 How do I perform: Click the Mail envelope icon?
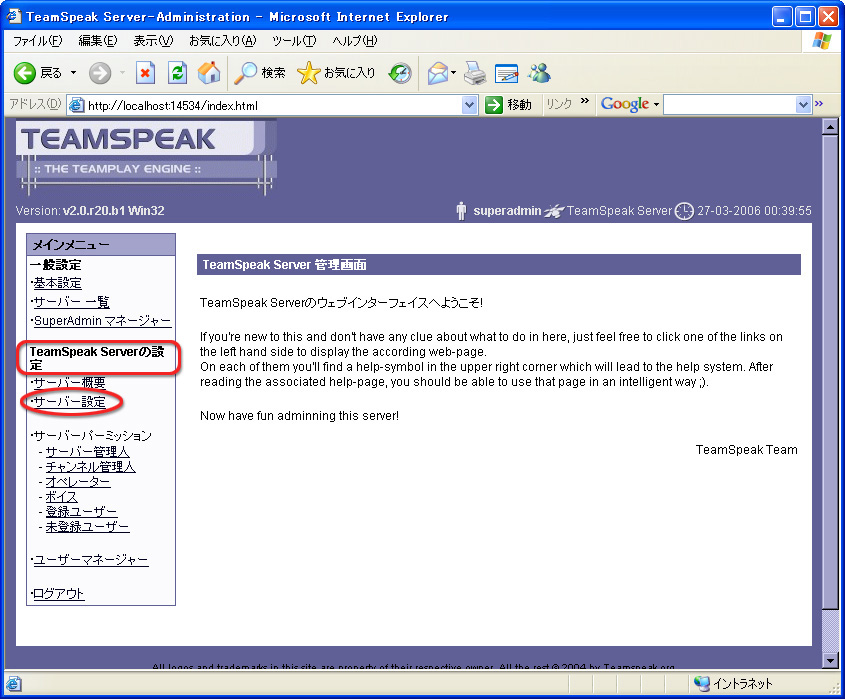[438, 73]
